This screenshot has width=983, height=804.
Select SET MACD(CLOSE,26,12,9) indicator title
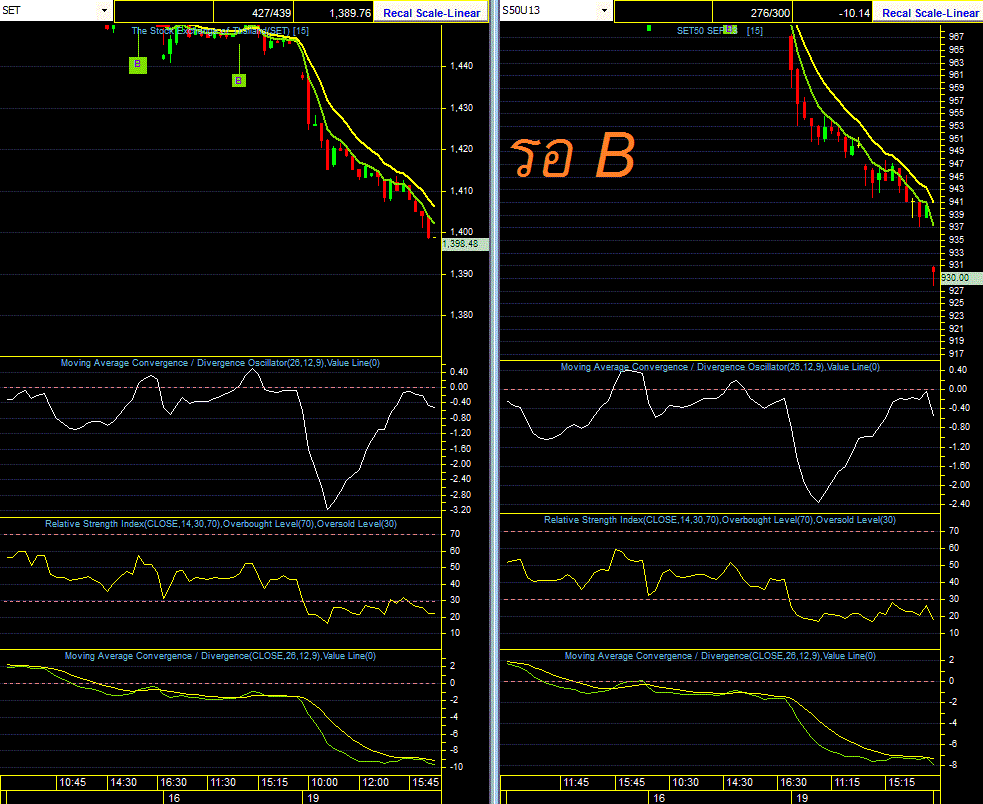point(220,656)
